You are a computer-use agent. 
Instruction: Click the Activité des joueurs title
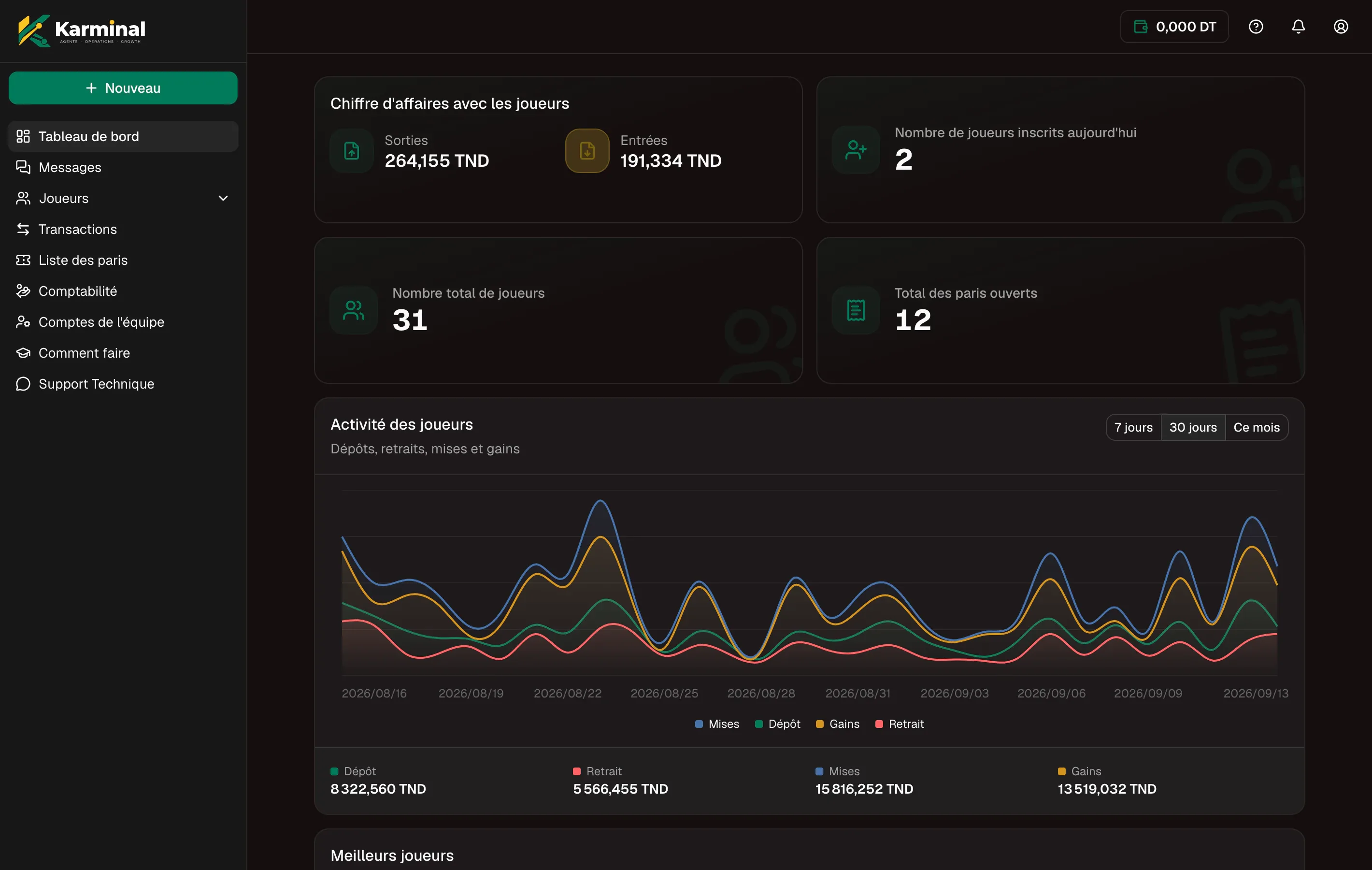click(401, 424)
